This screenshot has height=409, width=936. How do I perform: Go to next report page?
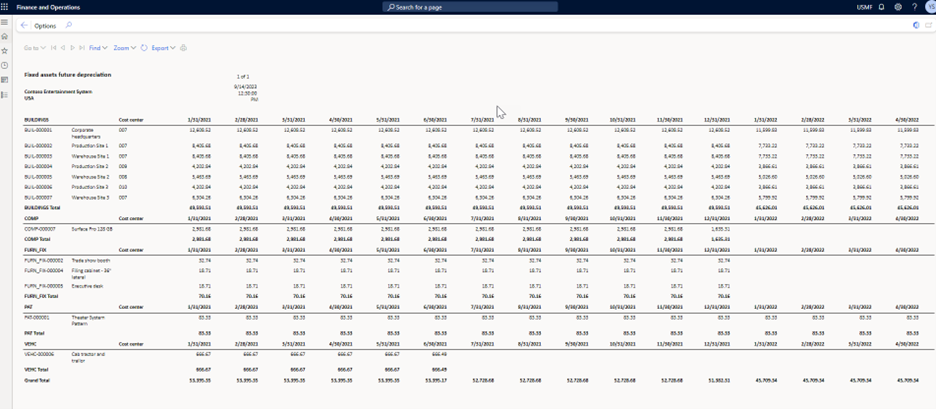click(72, 48)
